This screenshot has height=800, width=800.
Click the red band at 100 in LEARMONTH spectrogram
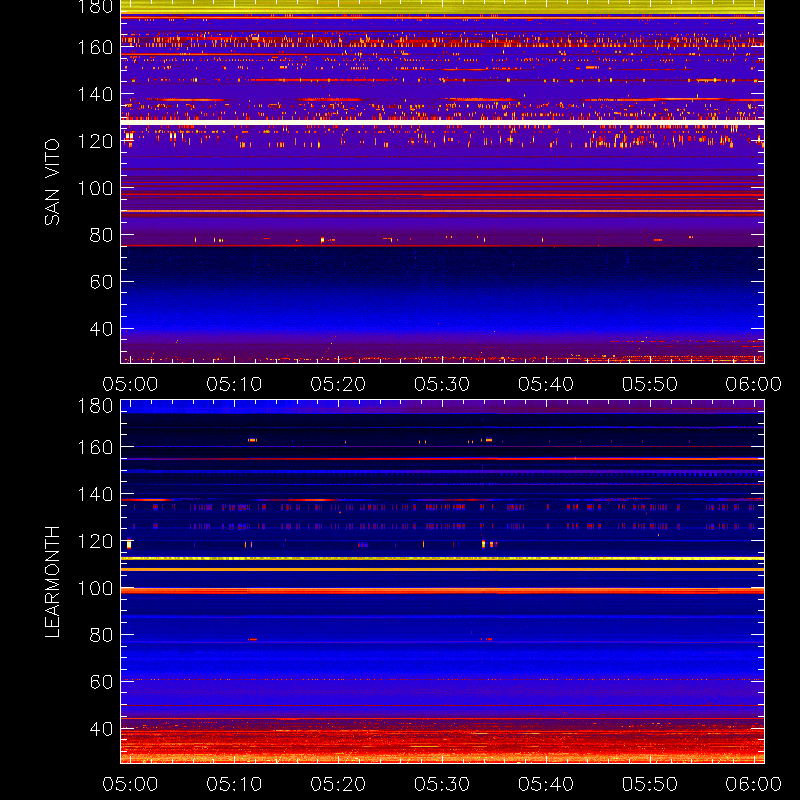point(442,591)
